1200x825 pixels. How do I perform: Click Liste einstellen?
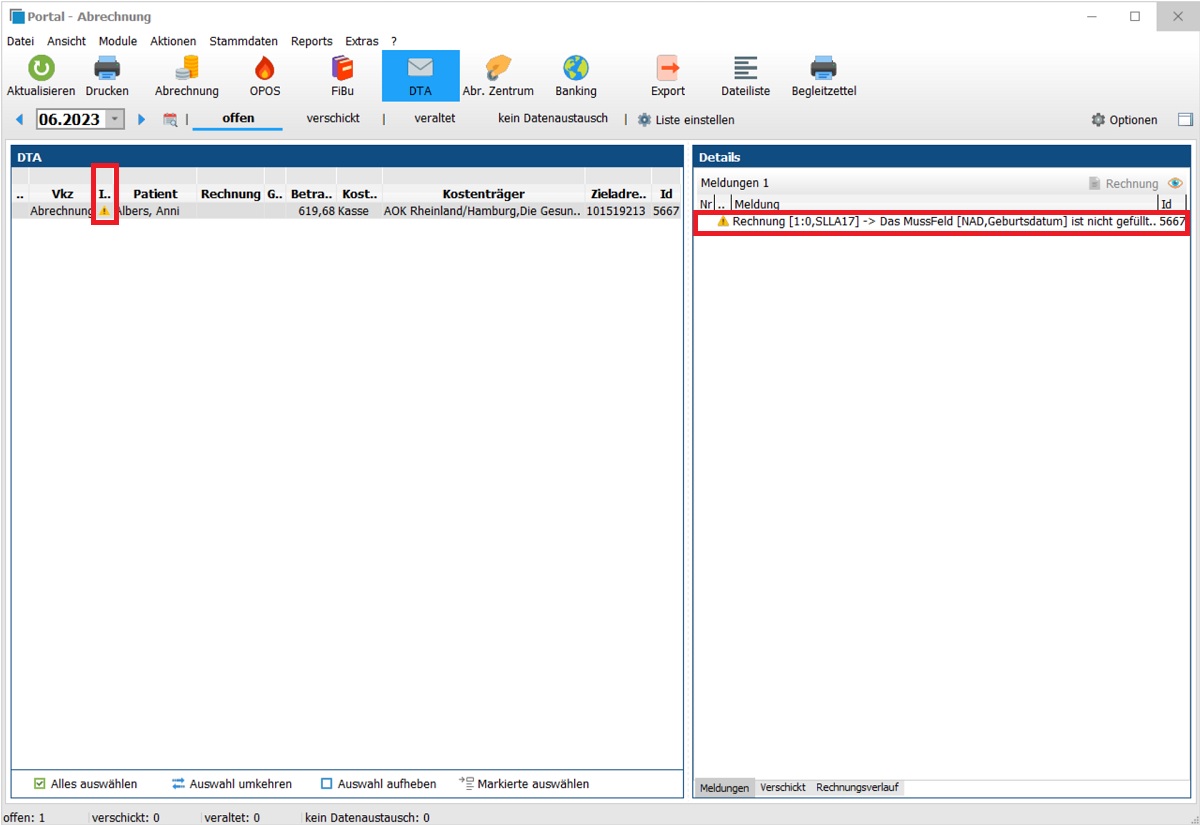point(686,120)
